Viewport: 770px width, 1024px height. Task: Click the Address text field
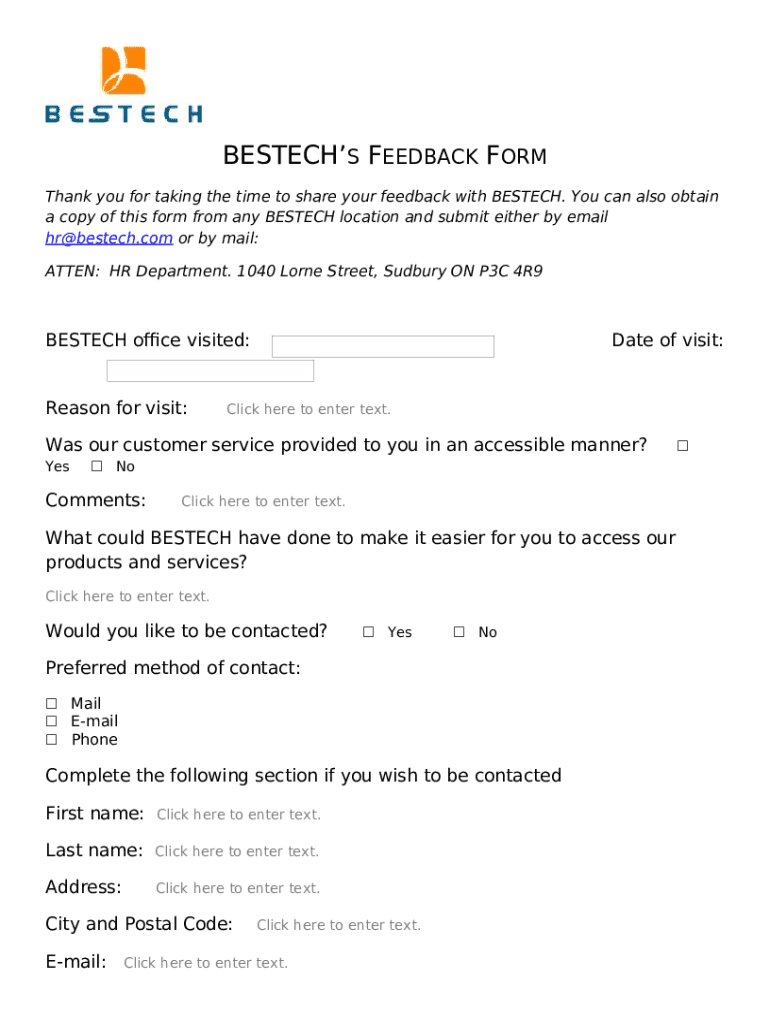[x=238, y=888]
